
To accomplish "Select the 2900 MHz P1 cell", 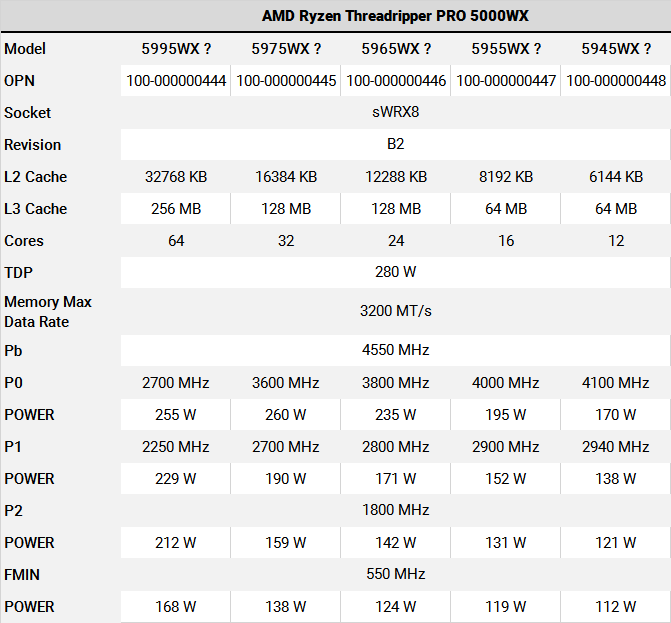I will tap(506, 447).
